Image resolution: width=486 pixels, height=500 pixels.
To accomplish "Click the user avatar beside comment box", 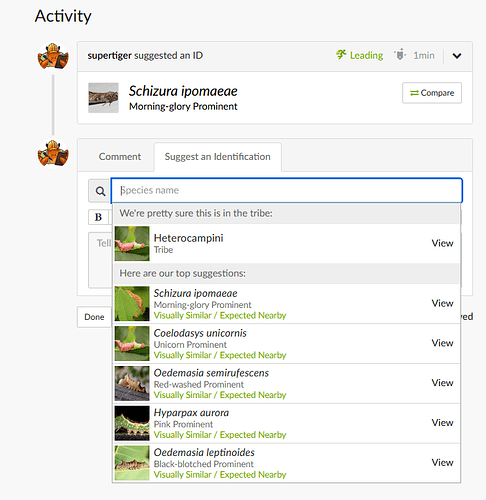I will tap(53, 153).
